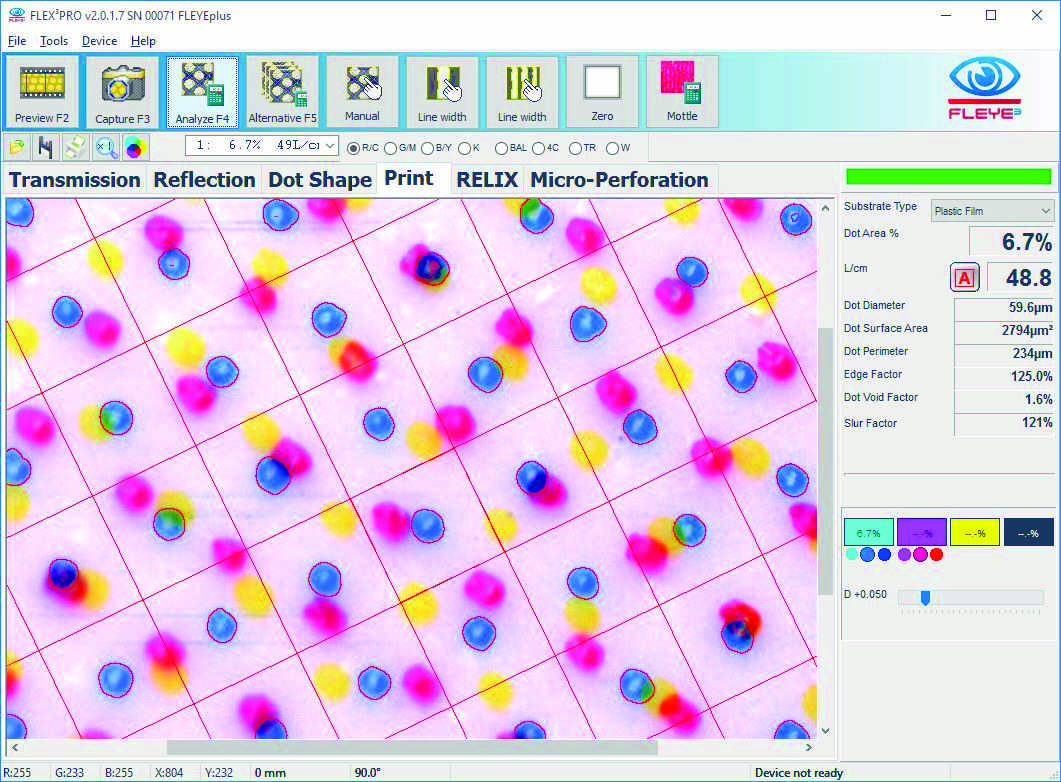This screenshot has height=782, width=1061.
Task: Click the yellow color swatch box
Action: pyautogui.click(x=974, y=532)
